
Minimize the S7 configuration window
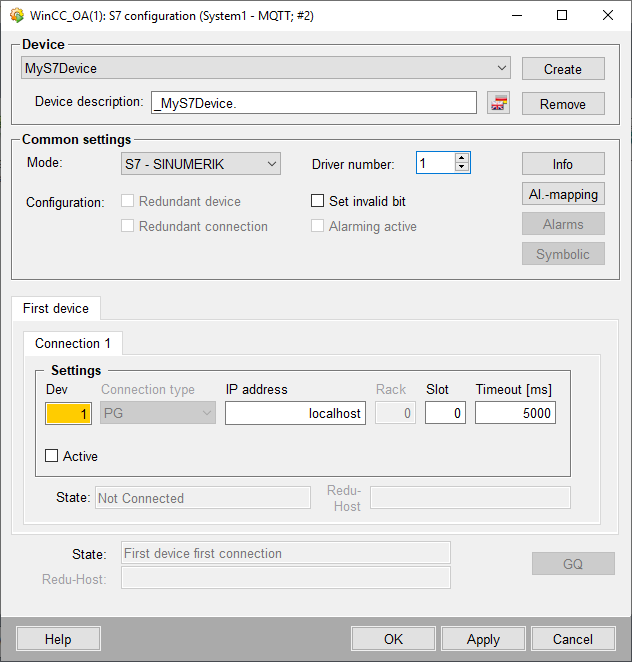coord(517,16)
